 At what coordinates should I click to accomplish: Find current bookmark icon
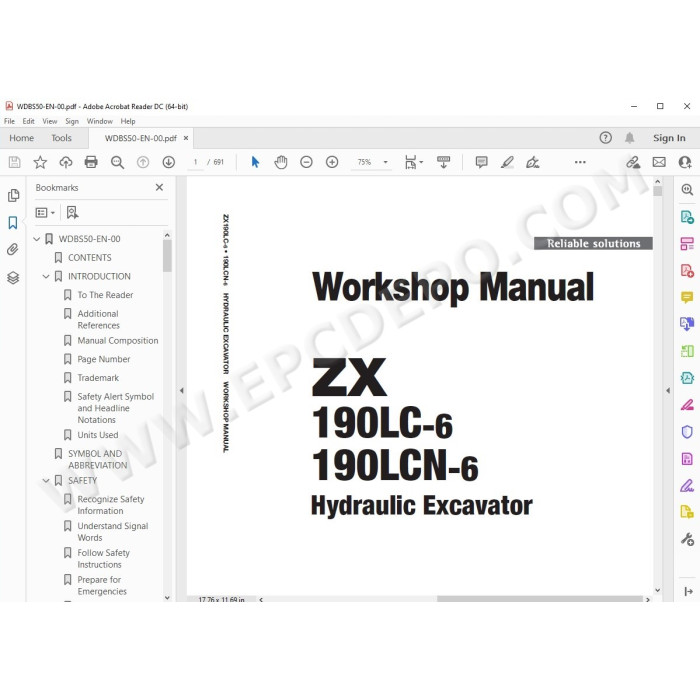pos(72,212)
